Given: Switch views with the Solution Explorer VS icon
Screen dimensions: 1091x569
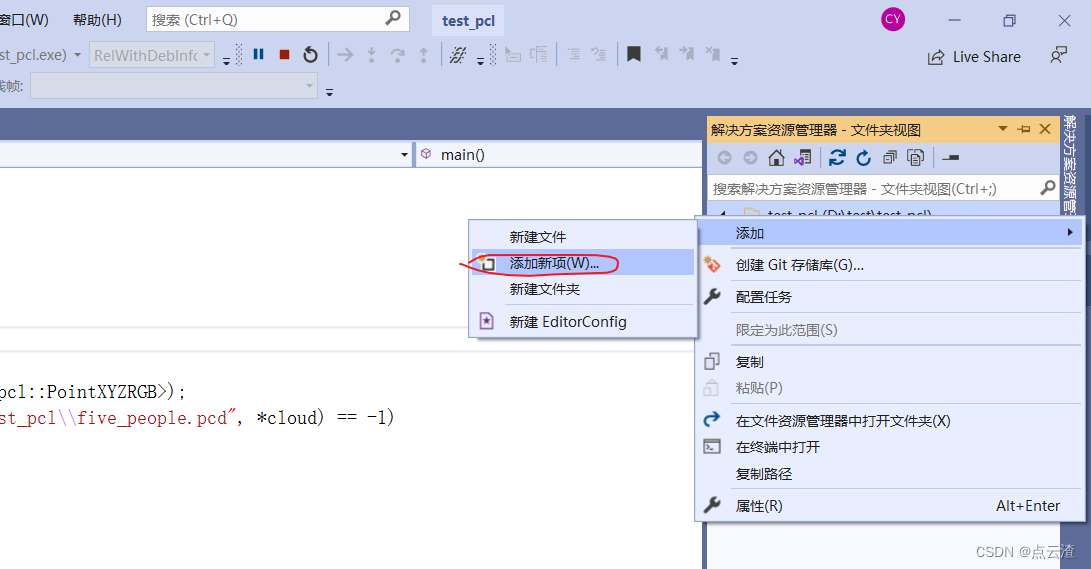Looking at the screenshot, I should pyautogui.click(x=802, y=158).
